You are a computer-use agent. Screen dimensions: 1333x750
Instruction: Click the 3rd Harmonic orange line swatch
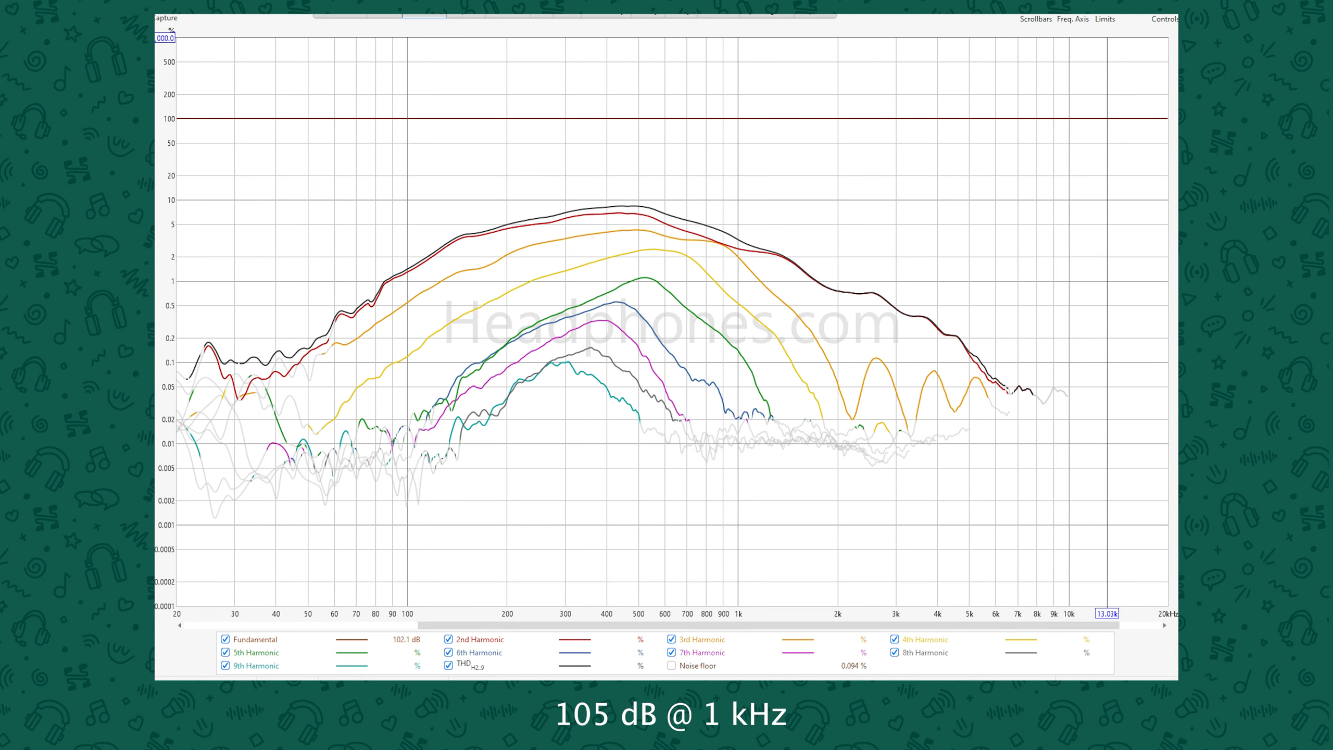[798, 640]
